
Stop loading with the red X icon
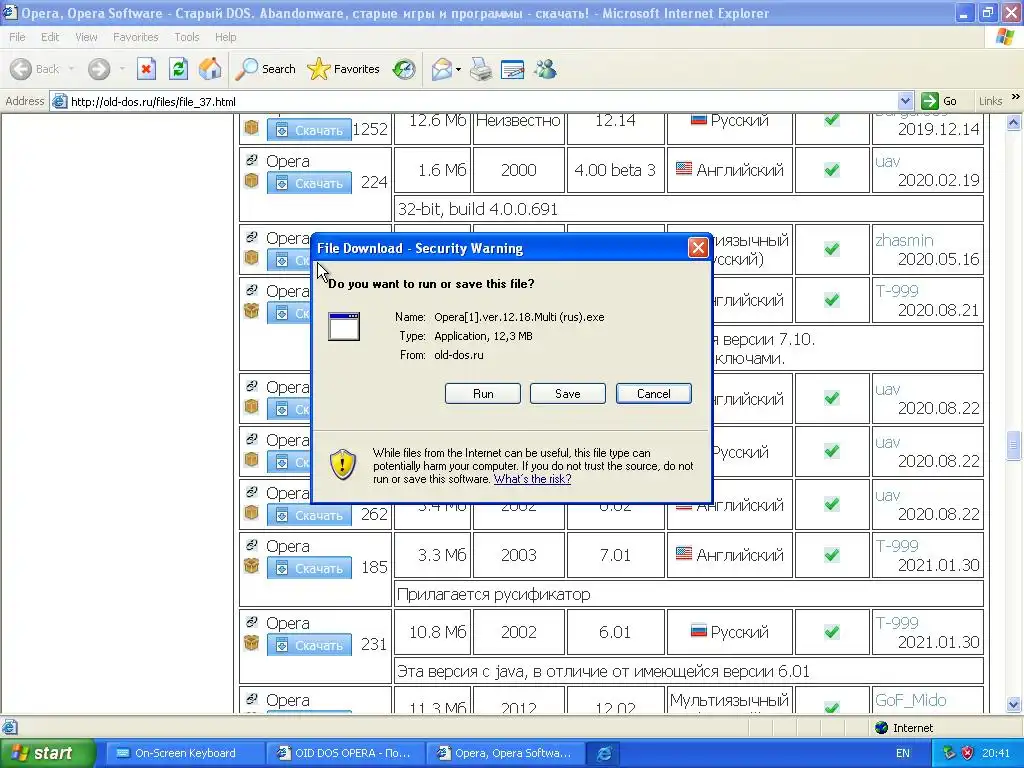pyautogui.click(x=146, y=69)
